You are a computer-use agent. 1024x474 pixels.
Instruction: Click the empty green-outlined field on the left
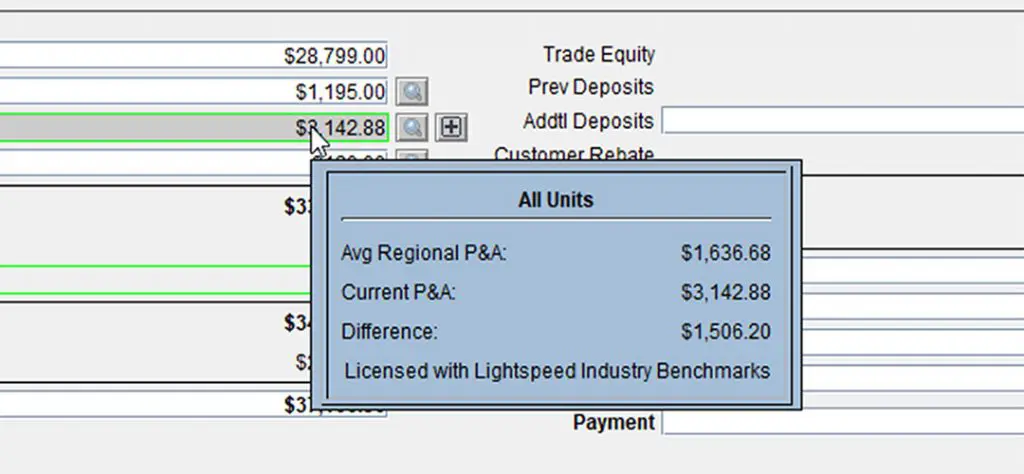[150, 281]
